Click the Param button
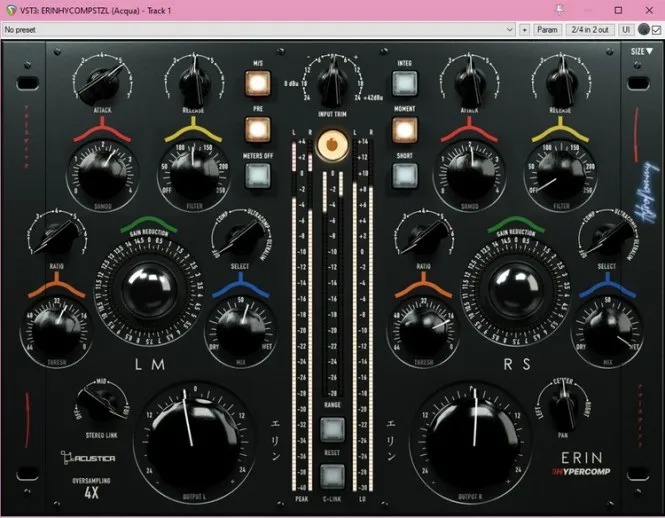 click(547, 30)
